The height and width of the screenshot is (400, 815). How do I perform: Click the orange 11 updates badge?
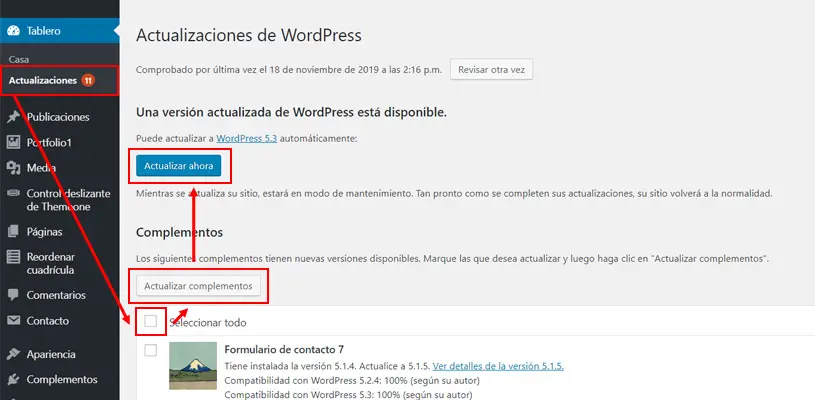[88, 81]
